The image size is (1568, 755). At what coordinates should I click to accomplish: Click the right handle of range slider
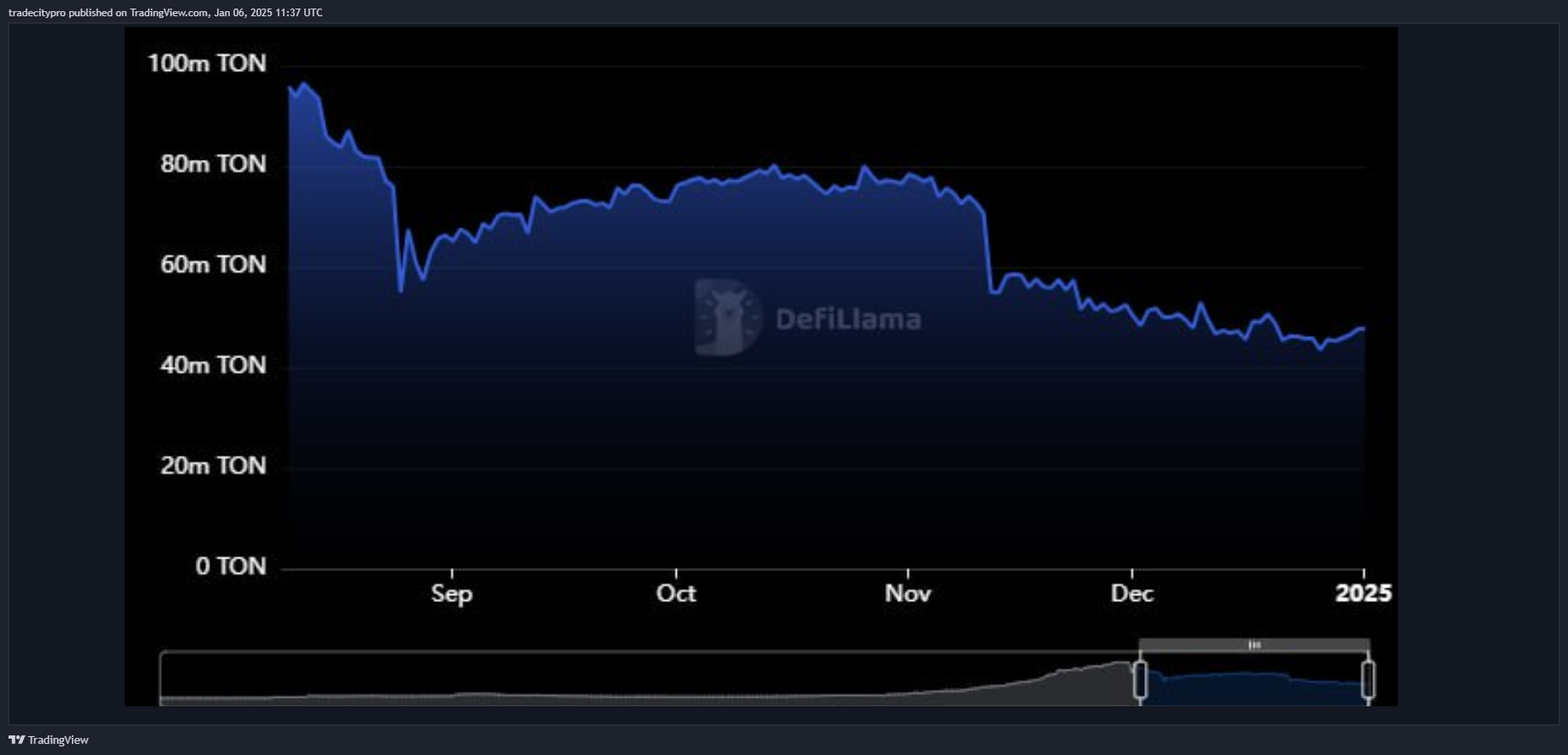pos(1368,681)
